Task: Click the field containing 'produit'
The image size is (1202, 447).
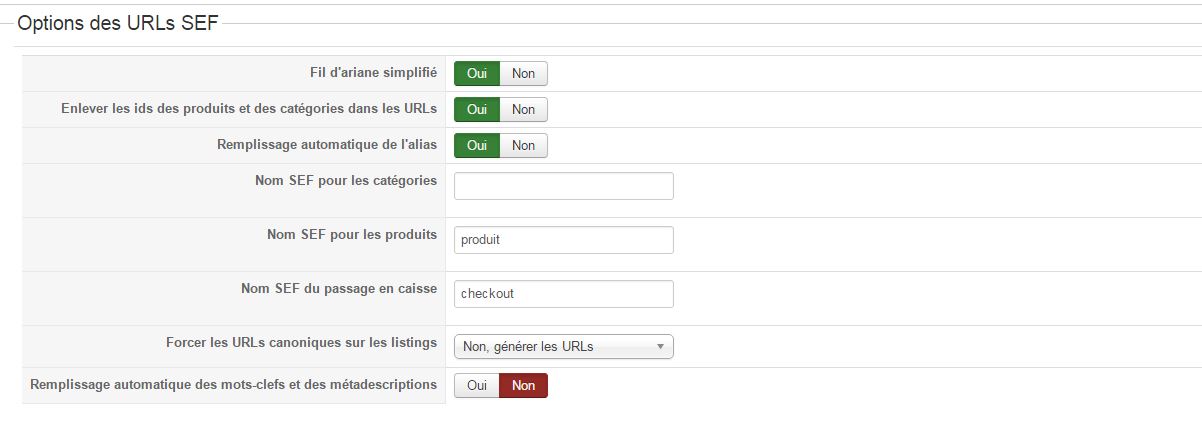Action: (x=564, y=240)
